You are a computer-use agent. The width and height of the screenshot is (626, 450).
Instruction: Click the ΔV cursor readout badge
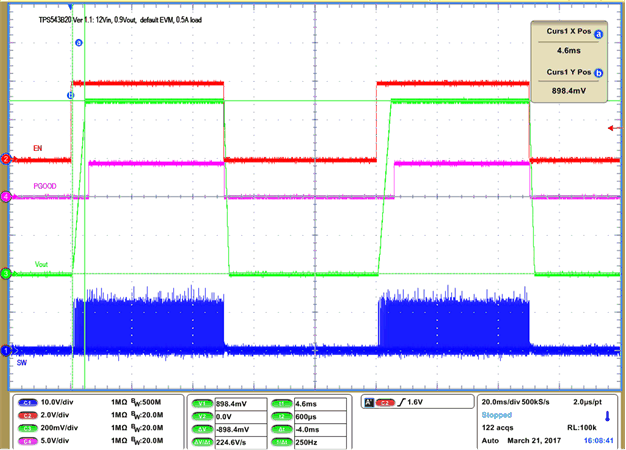coord(202,429)
